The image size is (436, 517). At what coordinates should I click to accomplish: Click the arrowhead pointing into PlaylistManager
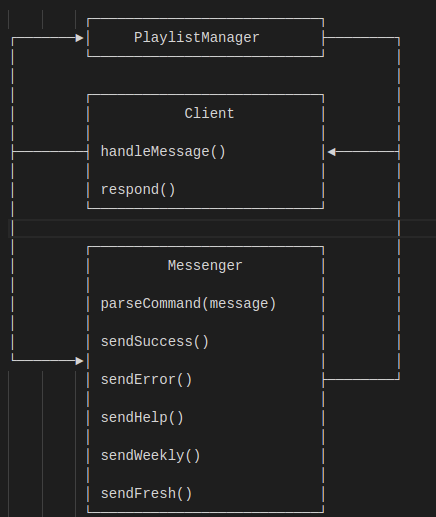[x=79, y=38]
